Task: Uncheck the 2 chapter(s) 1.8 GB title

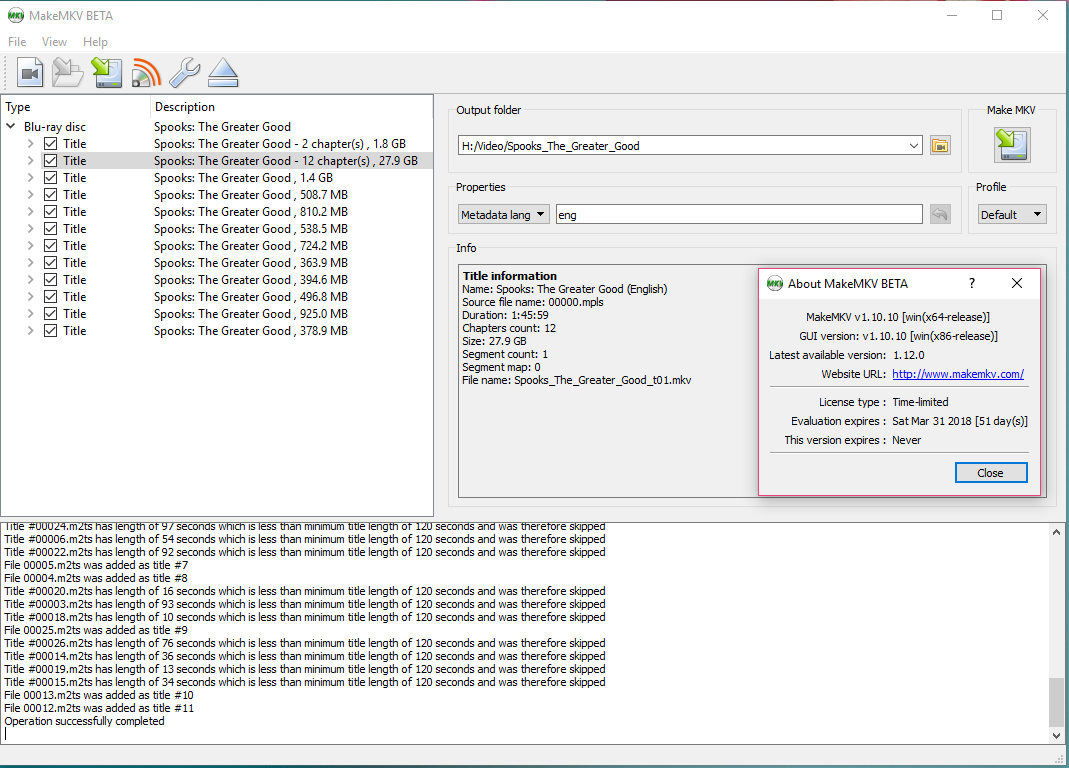Action: coord(50,144)
